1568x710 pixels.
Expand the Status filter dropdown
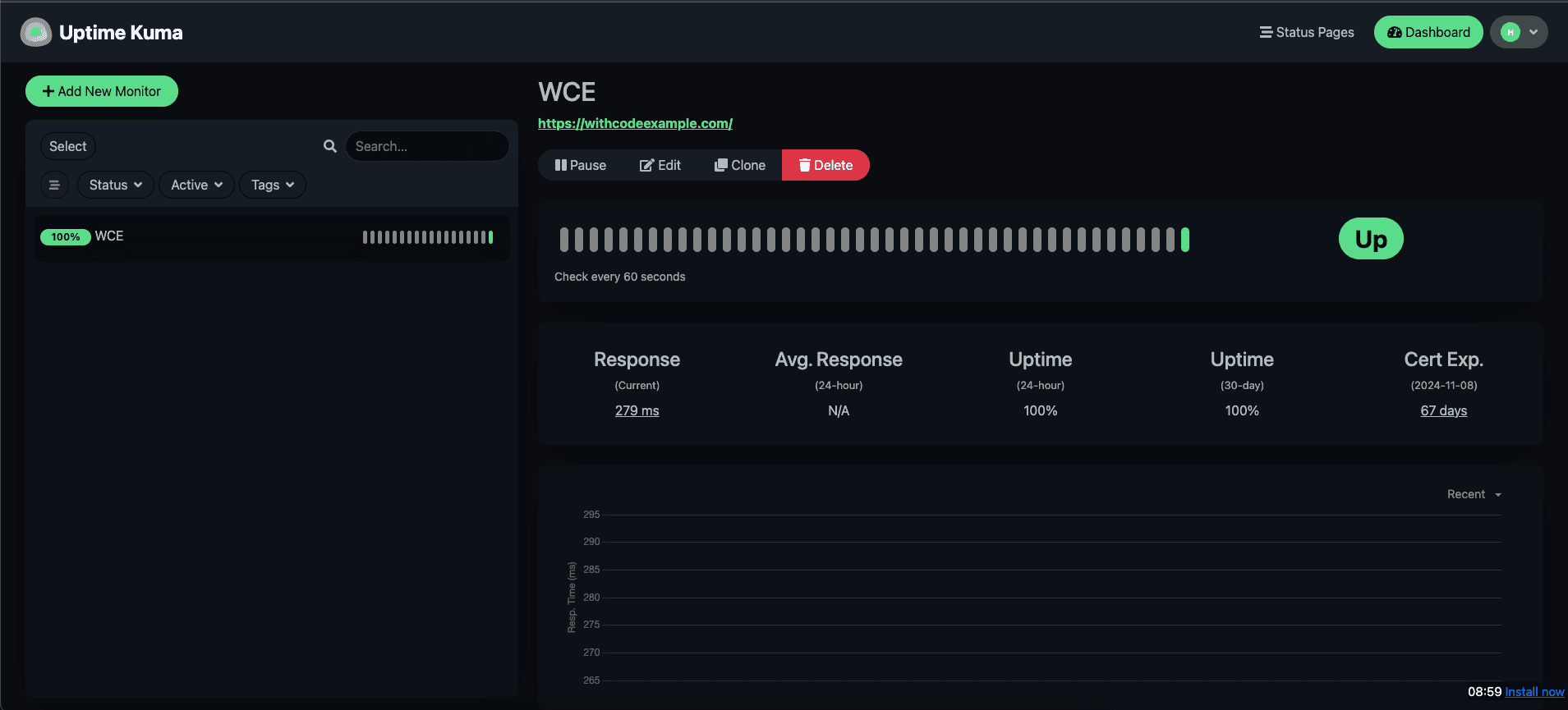116,185
